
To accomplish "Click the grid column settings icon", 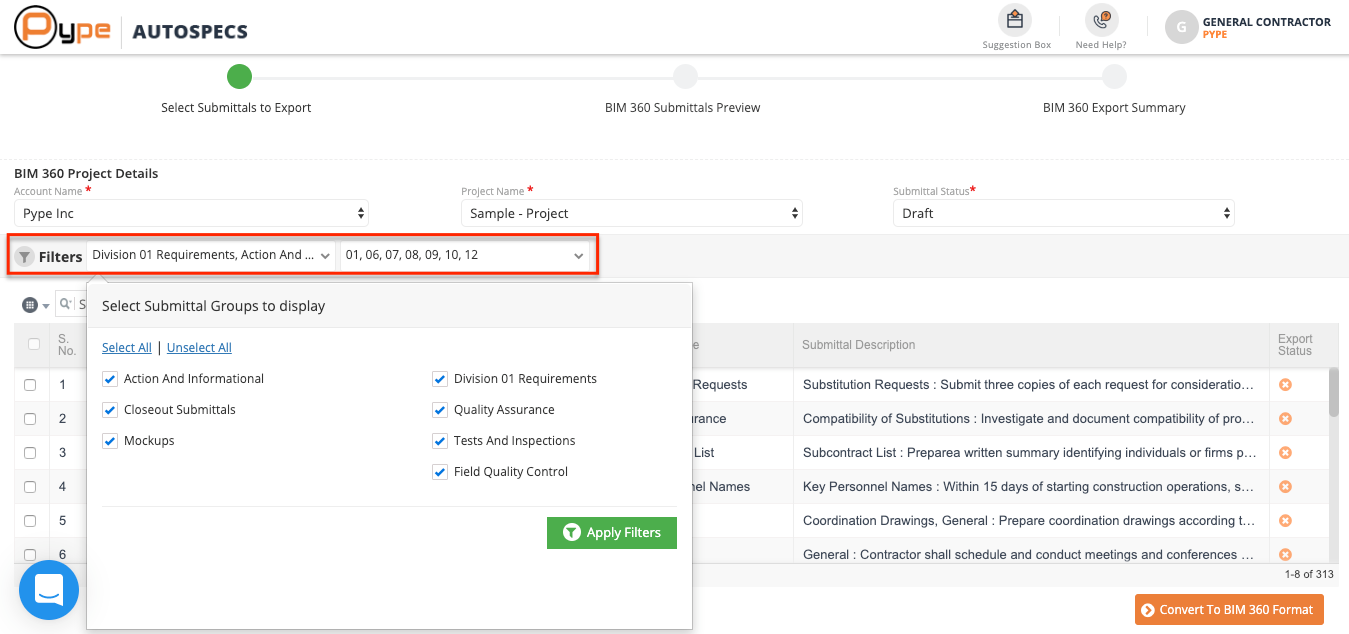I will tap(30, 305).
